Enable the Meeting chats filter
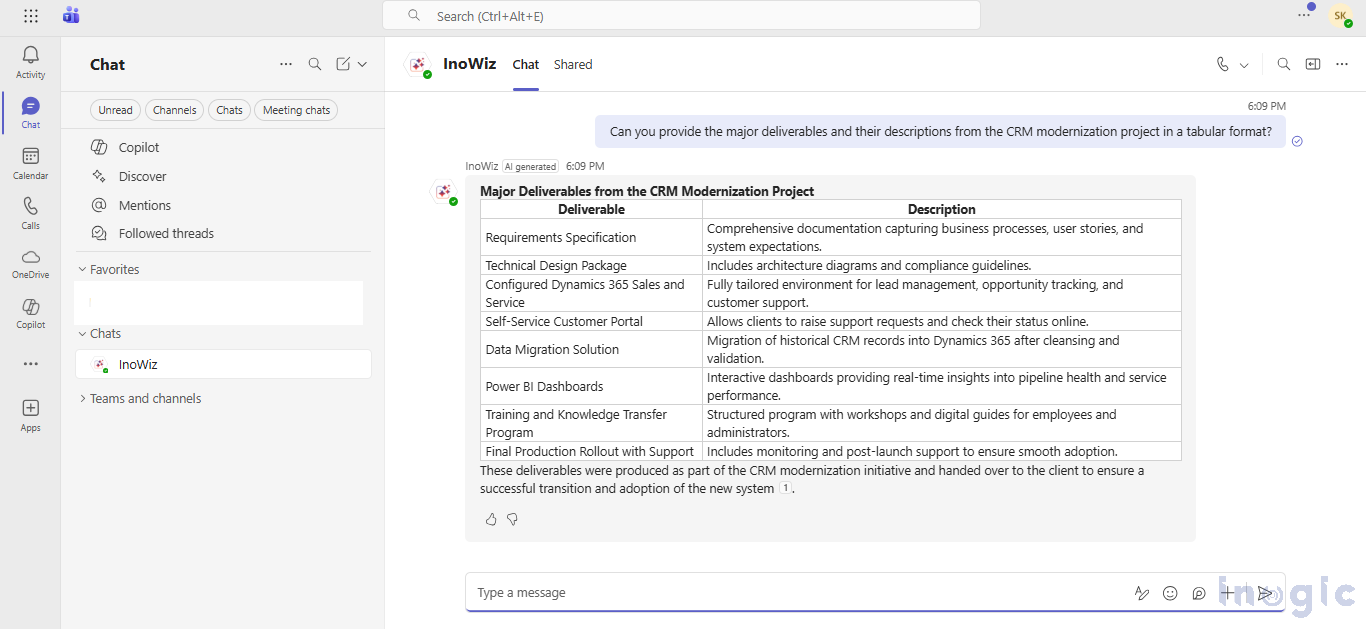The width and height of the screenshot is (1366, 629). click(x=295, y=110)
